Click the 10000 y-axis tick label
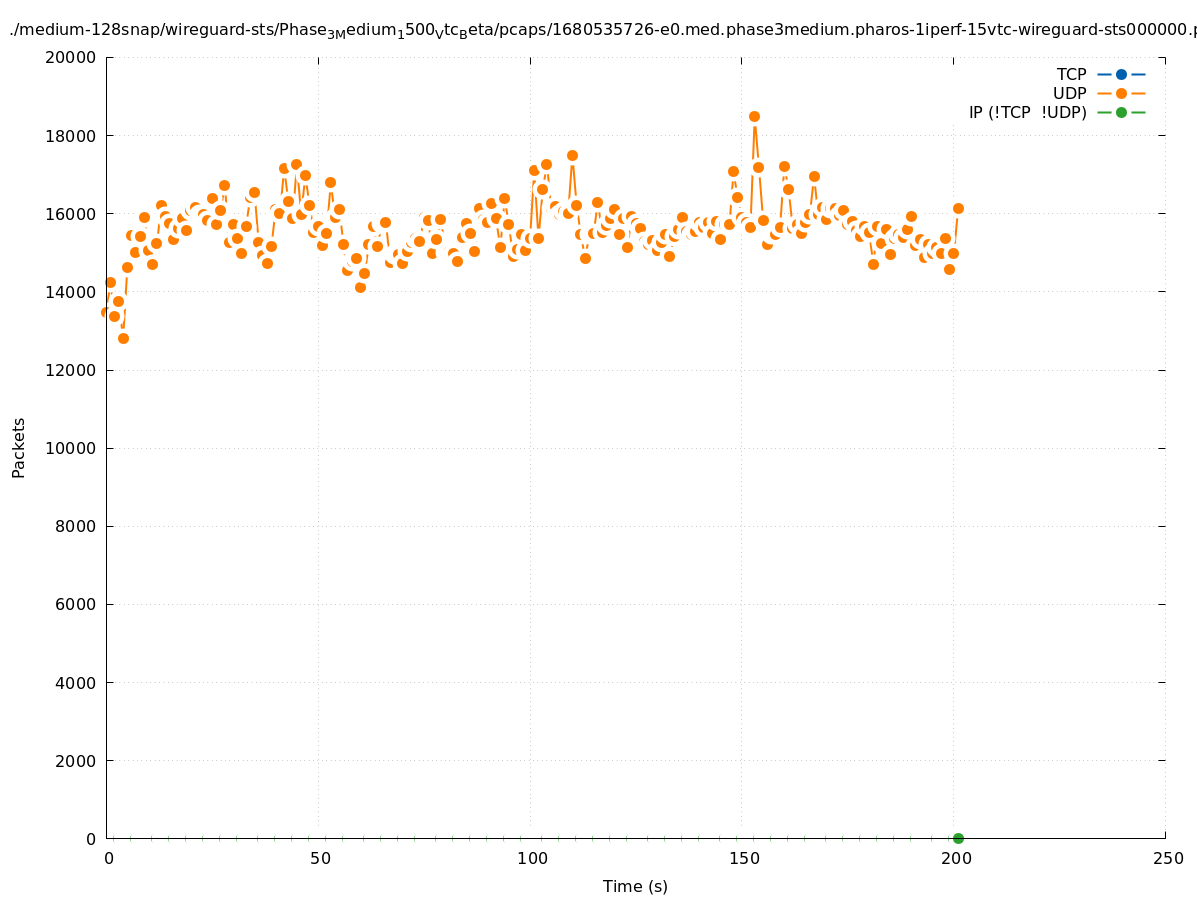This screenshot has width=1197, height=900. [72, 448]
